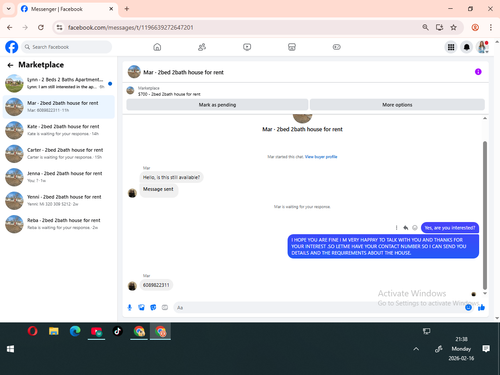Choose a GIF from the GIF icon

[165, 307]
